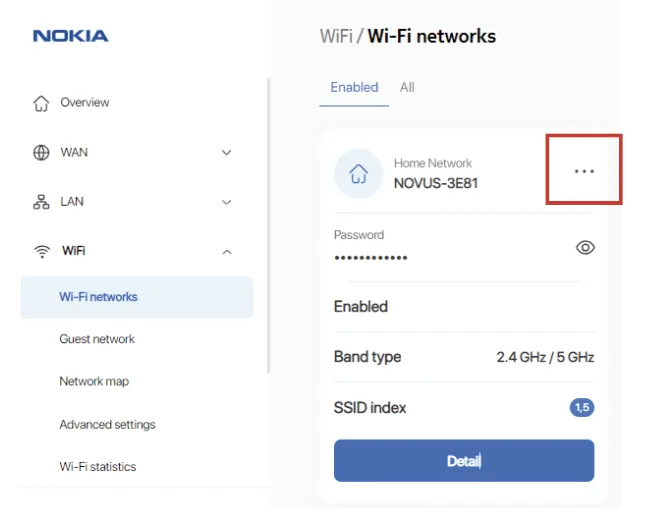Collapse the WiFi menu chevron

[x=226, y=251]
